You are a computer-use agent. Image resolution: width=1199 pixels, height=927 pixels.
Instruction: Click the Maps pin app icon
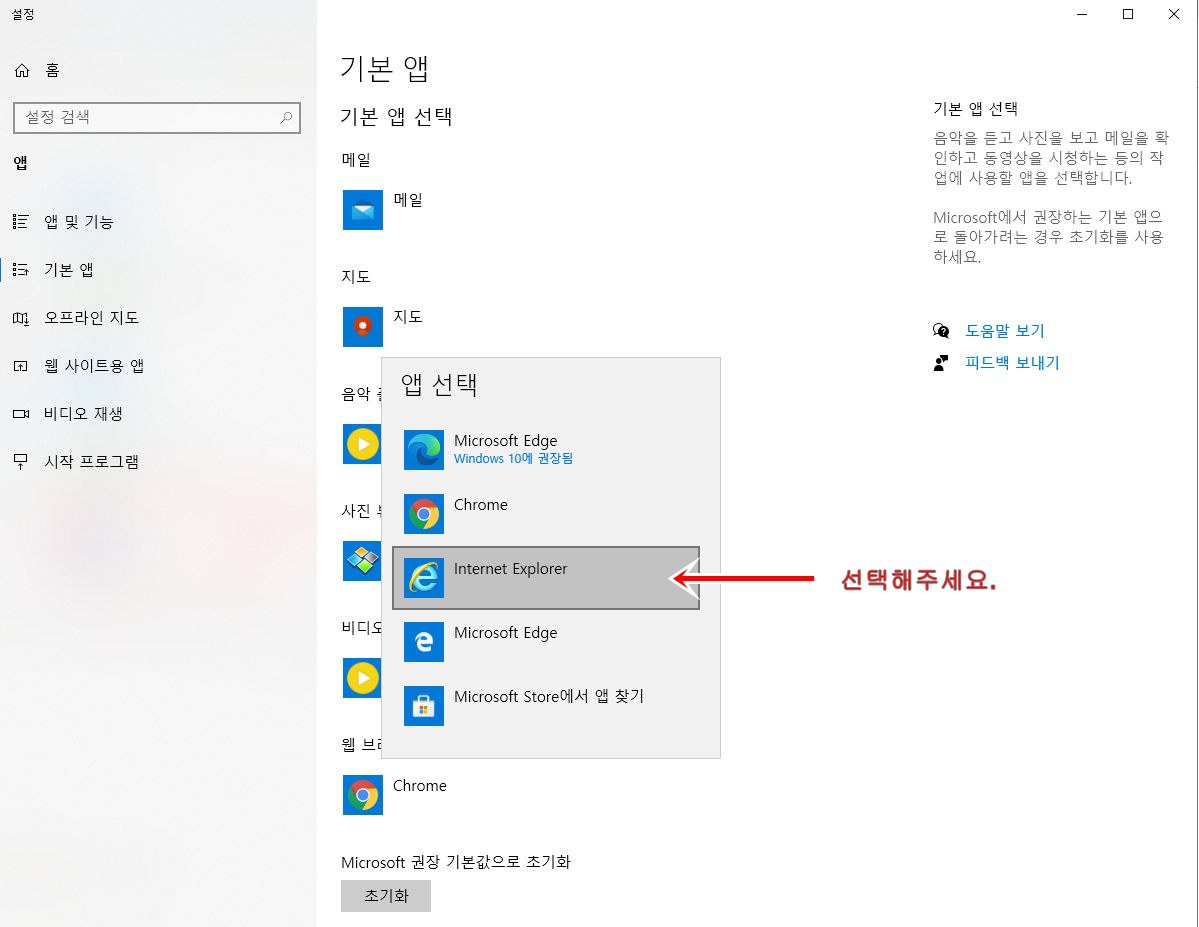point(362,327)
